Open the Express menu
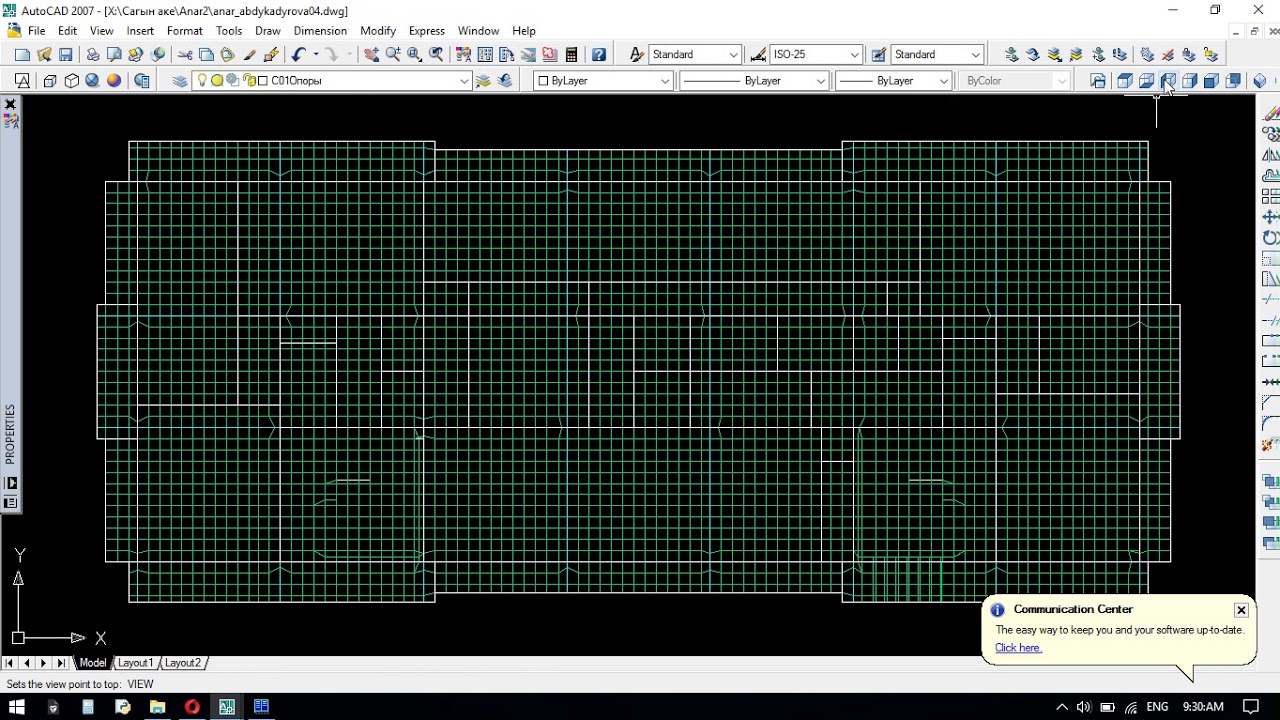The width and height of the screenshot is (1280, 720). 427,31
